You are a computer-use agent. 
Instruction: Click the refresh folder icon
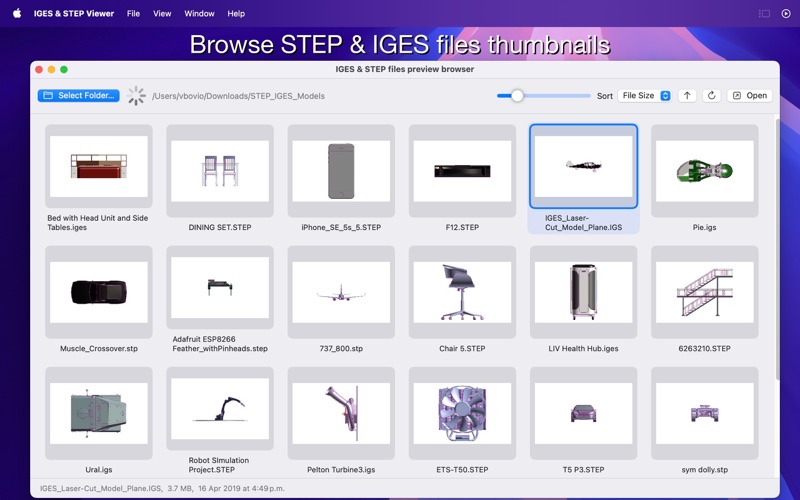click(712, 95)
